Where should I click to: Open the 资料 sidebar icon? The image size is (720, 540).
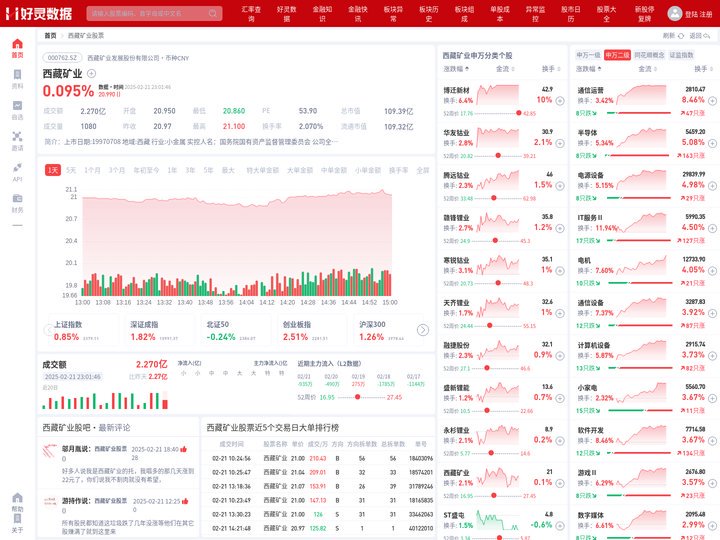click(17, 75)
